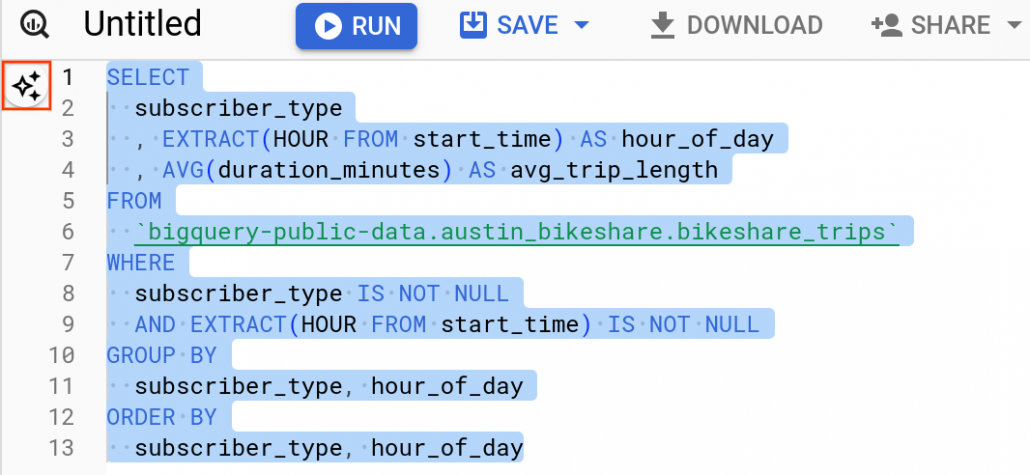
Task: Click avg_trip_length alias in the query
Action: (614, 170)
